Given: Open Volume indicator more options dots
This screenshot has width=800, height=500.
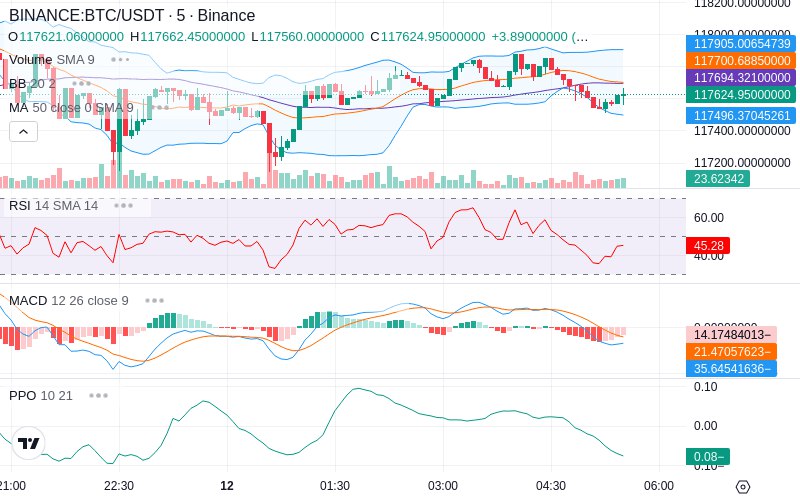Looking at the screenshot, I should [x=120, y=60].
